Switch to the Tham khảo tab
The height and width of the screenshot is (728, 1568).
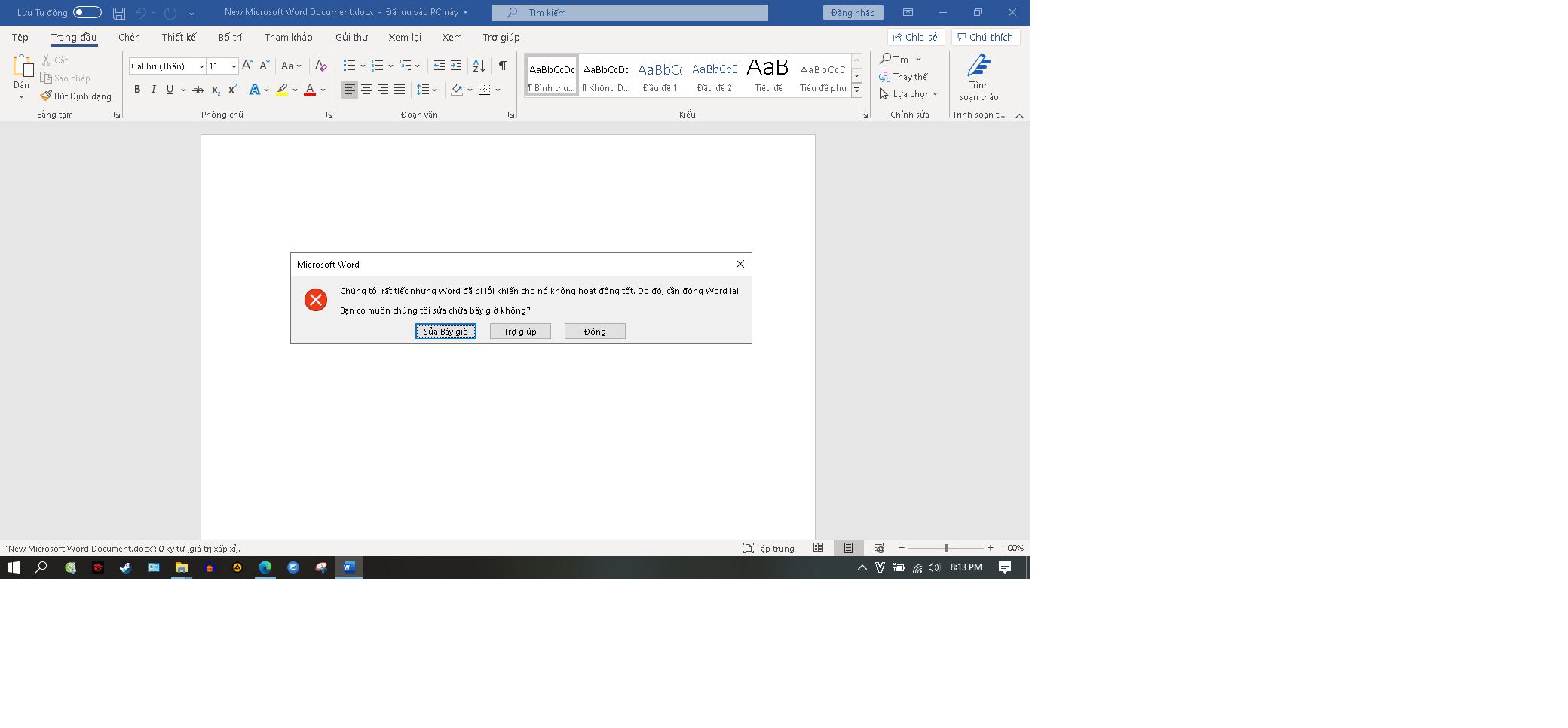coord(288,37)
